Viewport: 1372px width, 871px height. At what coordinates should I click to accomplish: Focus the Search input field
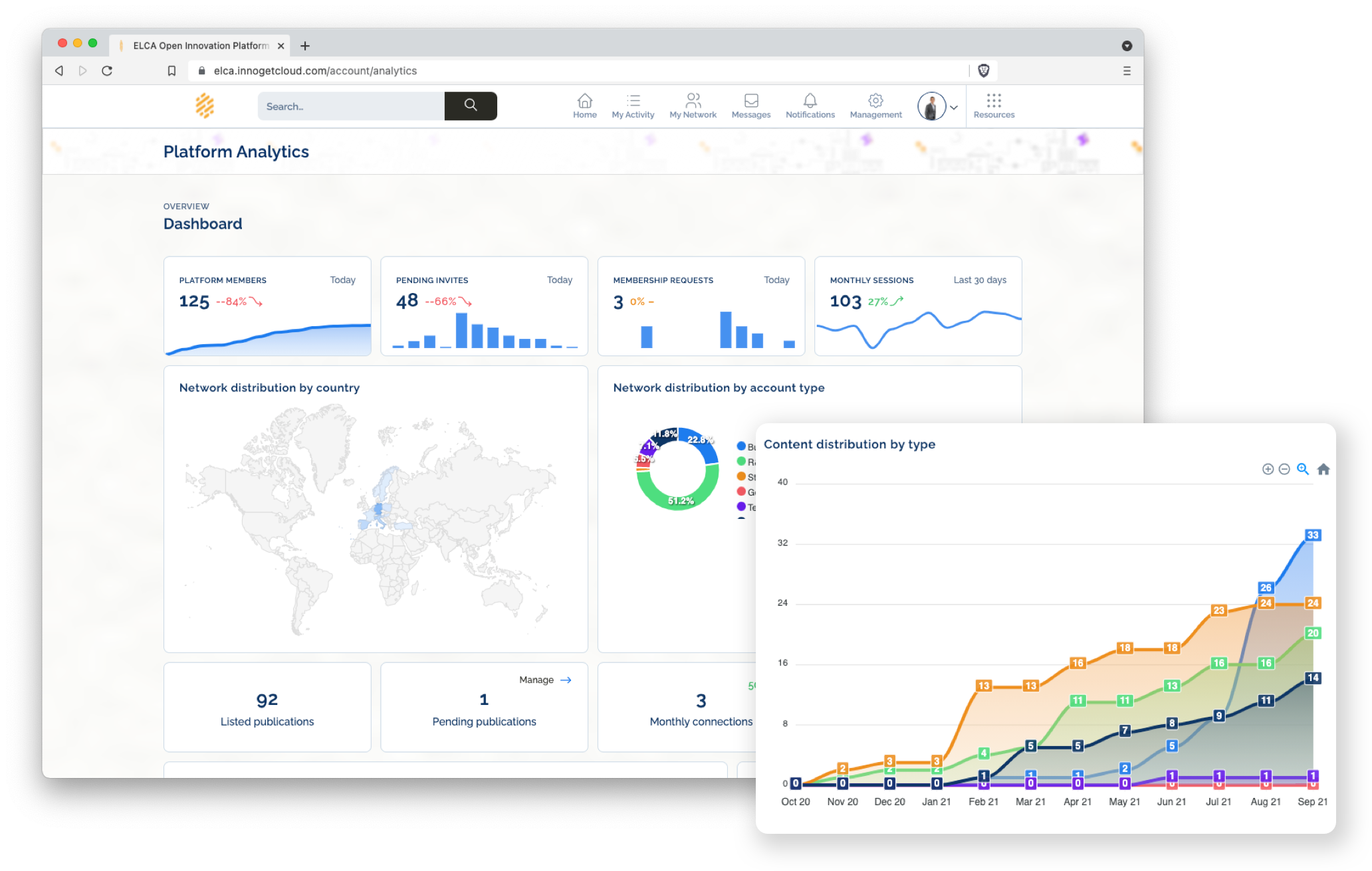coord(351,106)
